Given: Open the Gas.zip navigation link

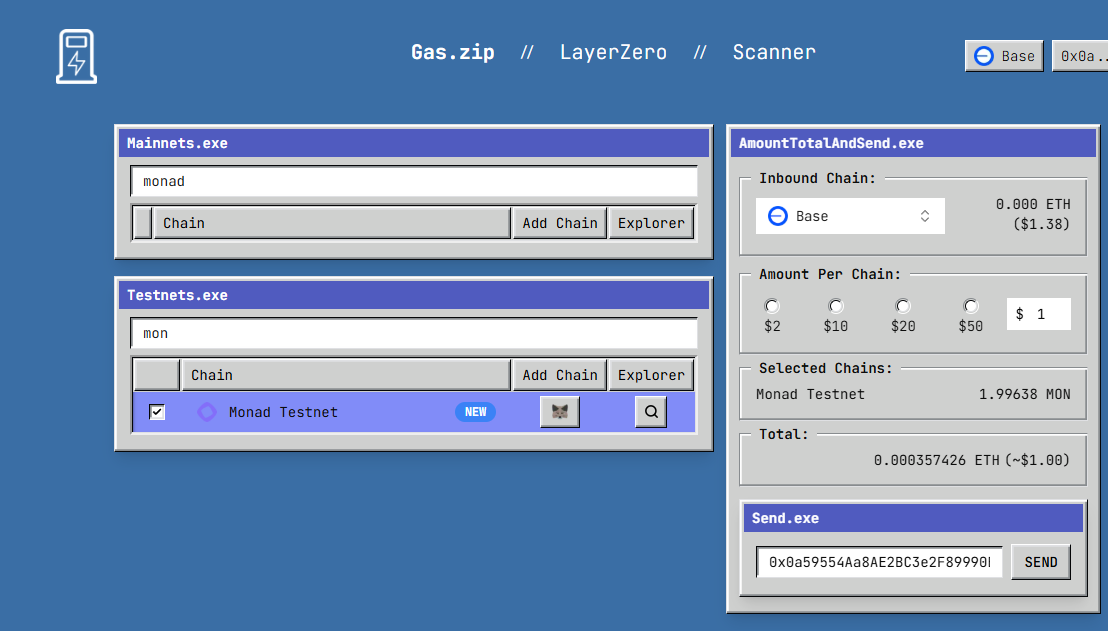Looking at the screenshot, I should point(453,52).
